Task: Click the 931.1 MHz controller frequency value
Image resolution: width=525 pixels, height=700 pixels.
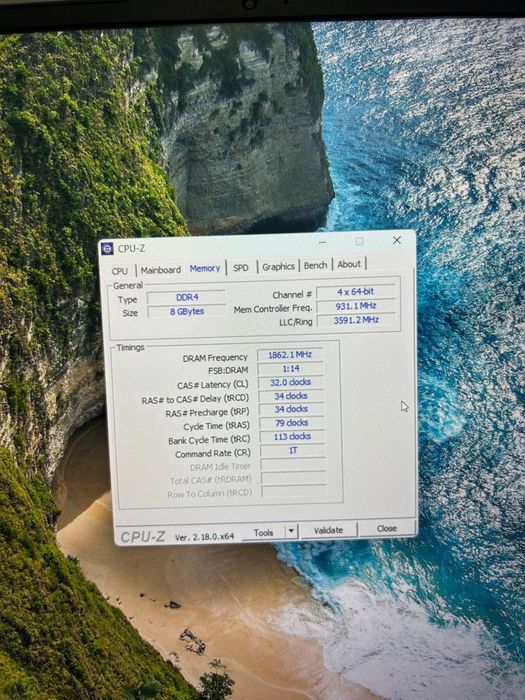Action: [x=356, y=306]
